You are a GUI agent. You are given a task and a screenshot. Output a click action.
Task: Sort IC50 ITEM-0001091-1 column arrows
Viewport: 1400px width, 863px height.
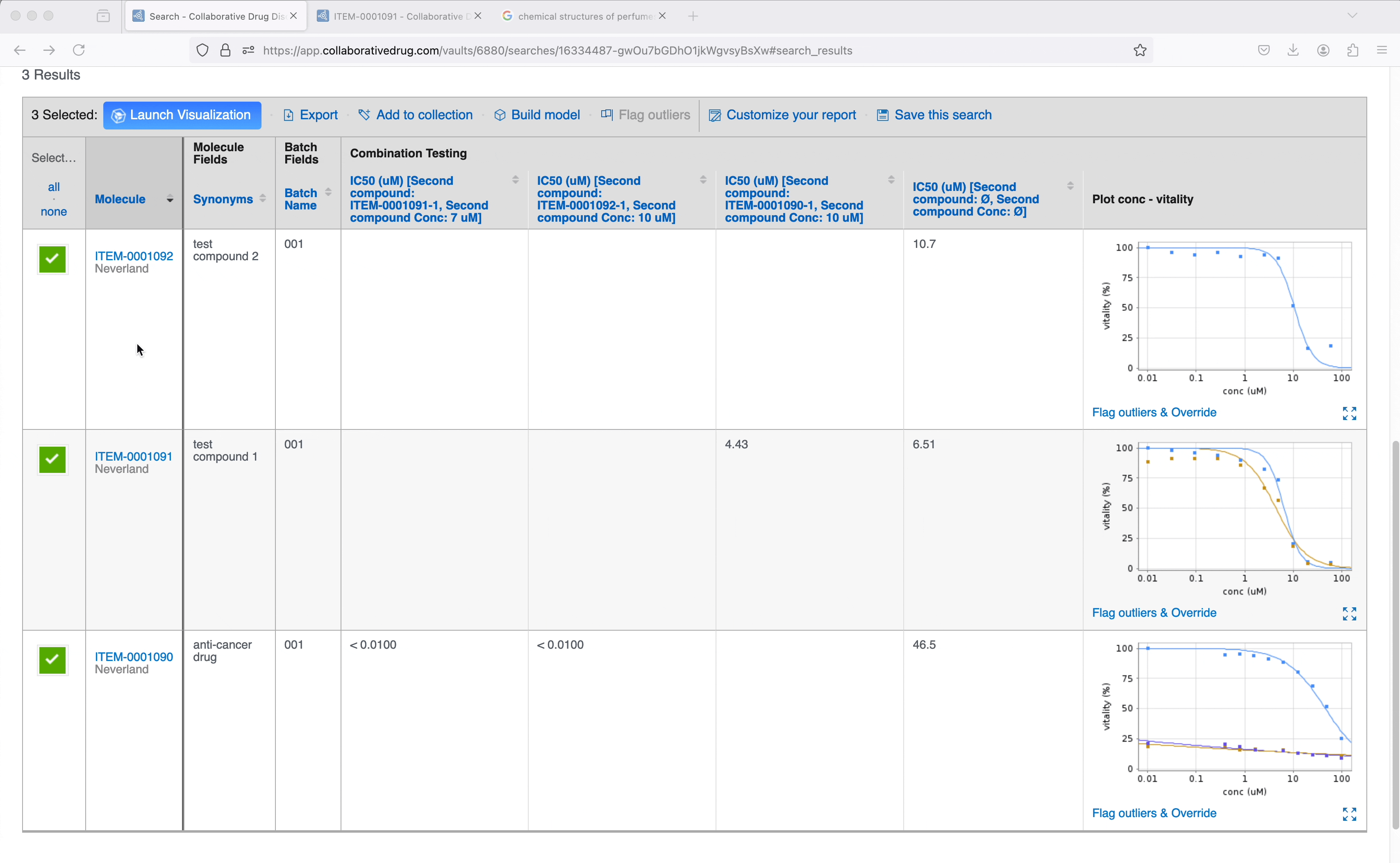click(x=516, y=180)
